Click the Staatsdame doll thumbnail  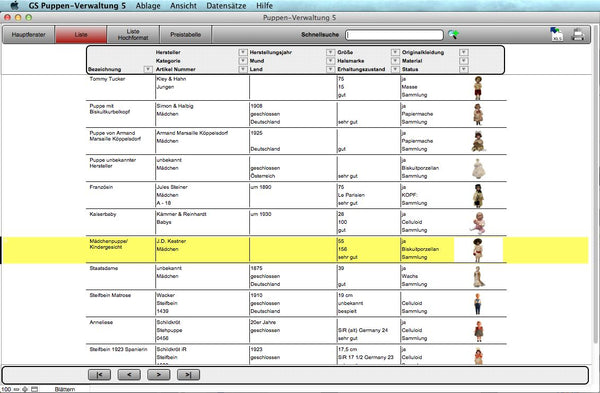(478, 277)
